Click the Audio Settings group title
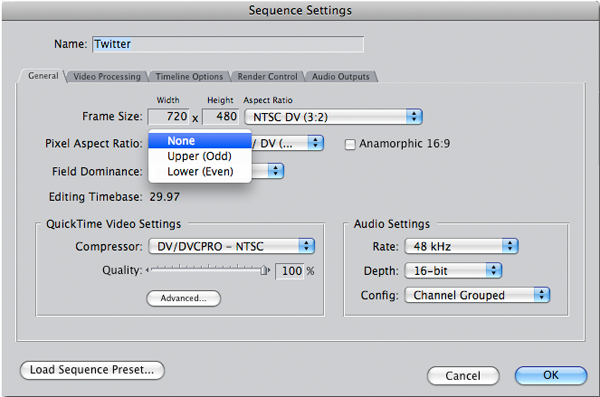 [x=391, y=224]
